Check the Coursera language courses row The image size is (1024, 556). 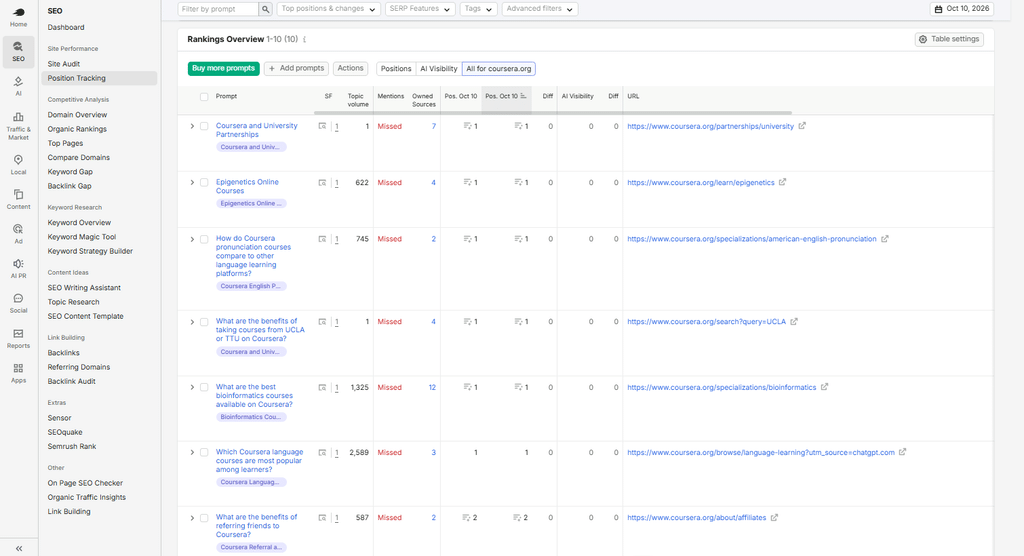pyautogui.click(x=204, y=452)
